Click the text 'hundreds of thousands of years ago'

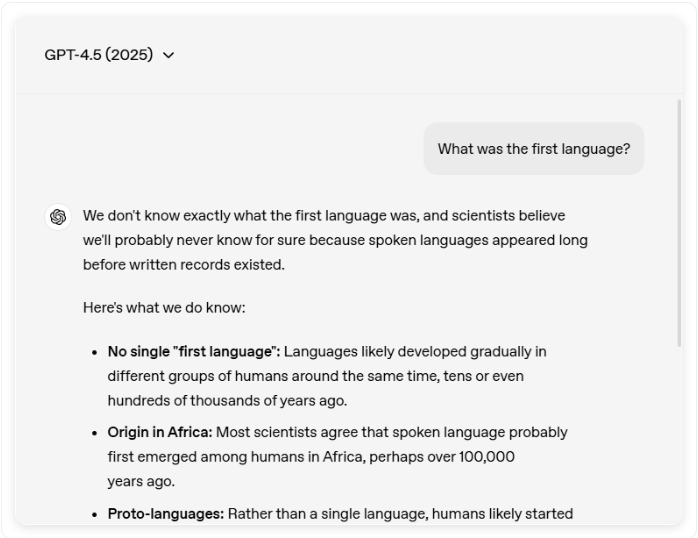[x=226, y=400]
